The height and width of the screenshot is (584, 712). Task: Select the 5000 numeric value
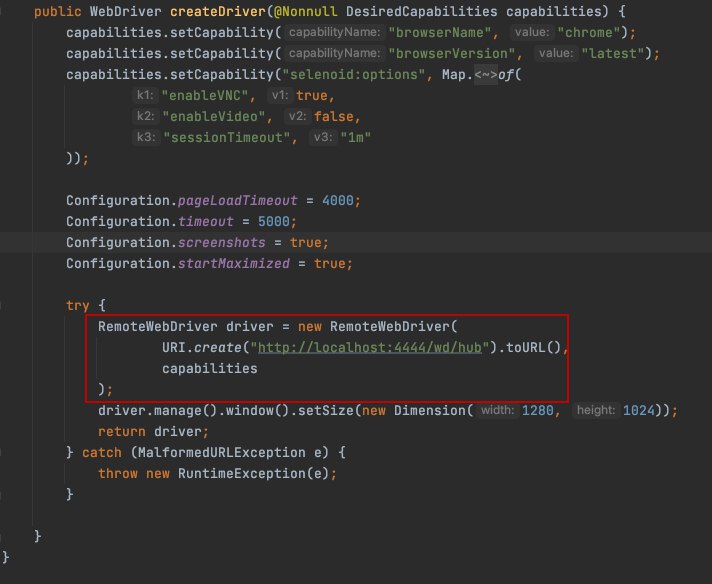274,222
